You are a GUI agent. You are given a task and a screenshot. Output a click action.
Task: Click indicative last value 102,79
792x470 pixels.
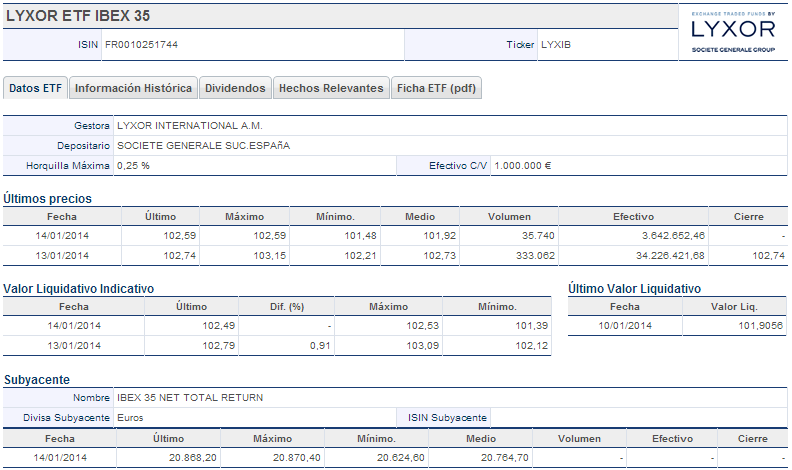(x=219, y=346)
